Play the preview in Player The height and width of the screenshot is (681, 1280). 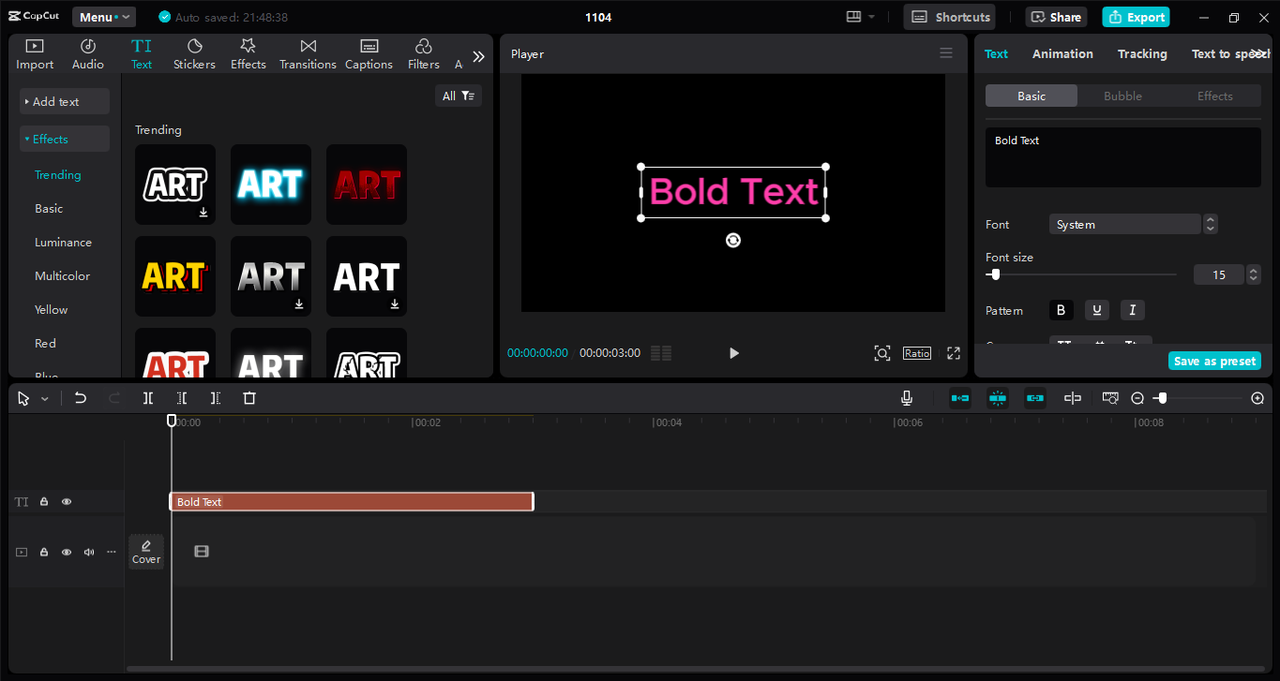point(734,353)
